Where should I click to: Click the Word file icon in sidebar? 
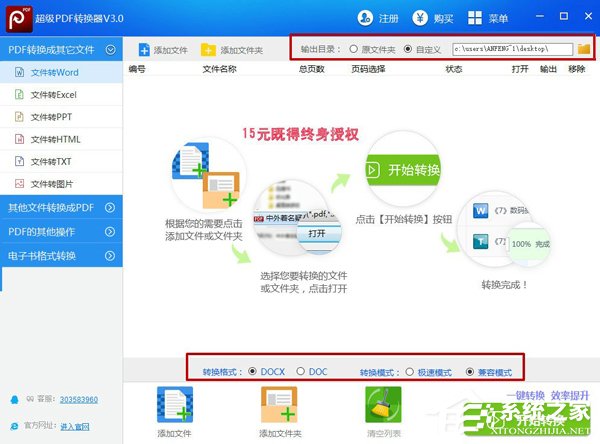pos(20,72)
